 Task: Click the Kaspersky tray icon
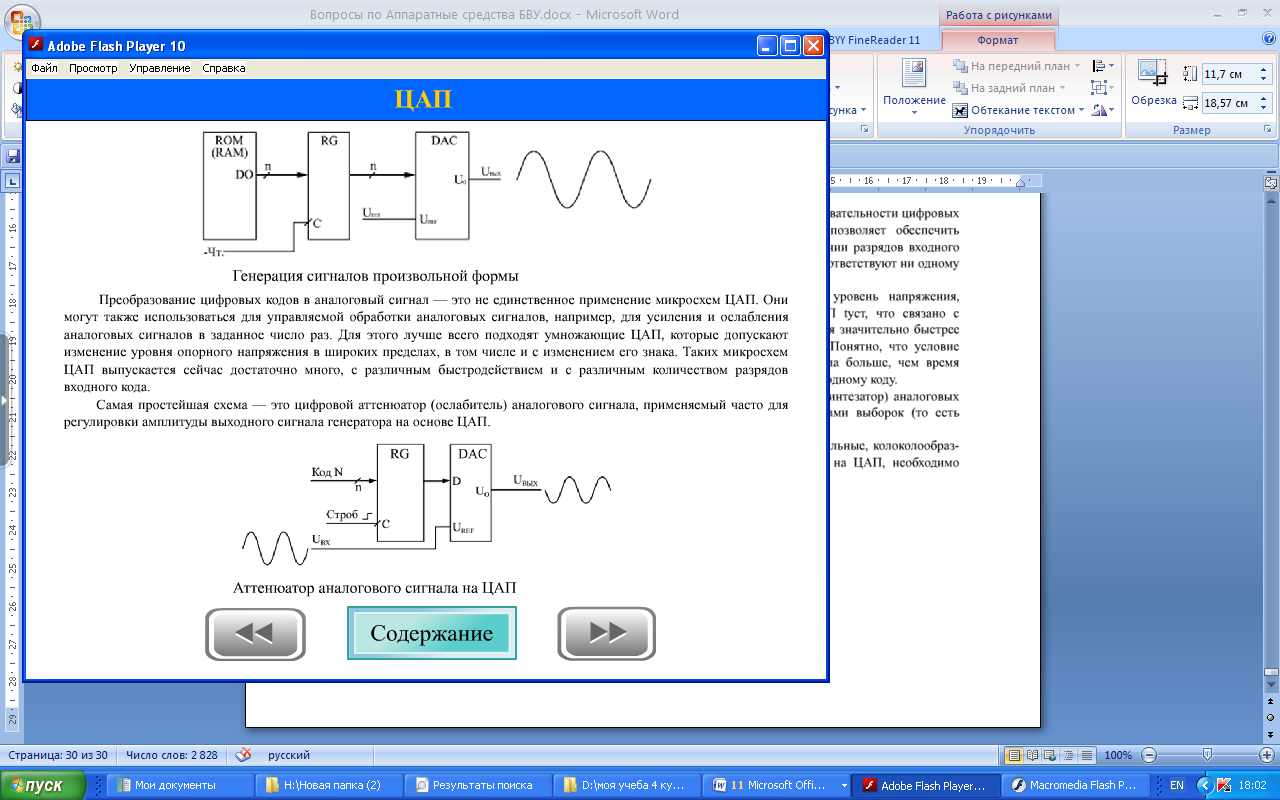[x=1222, y=786]
